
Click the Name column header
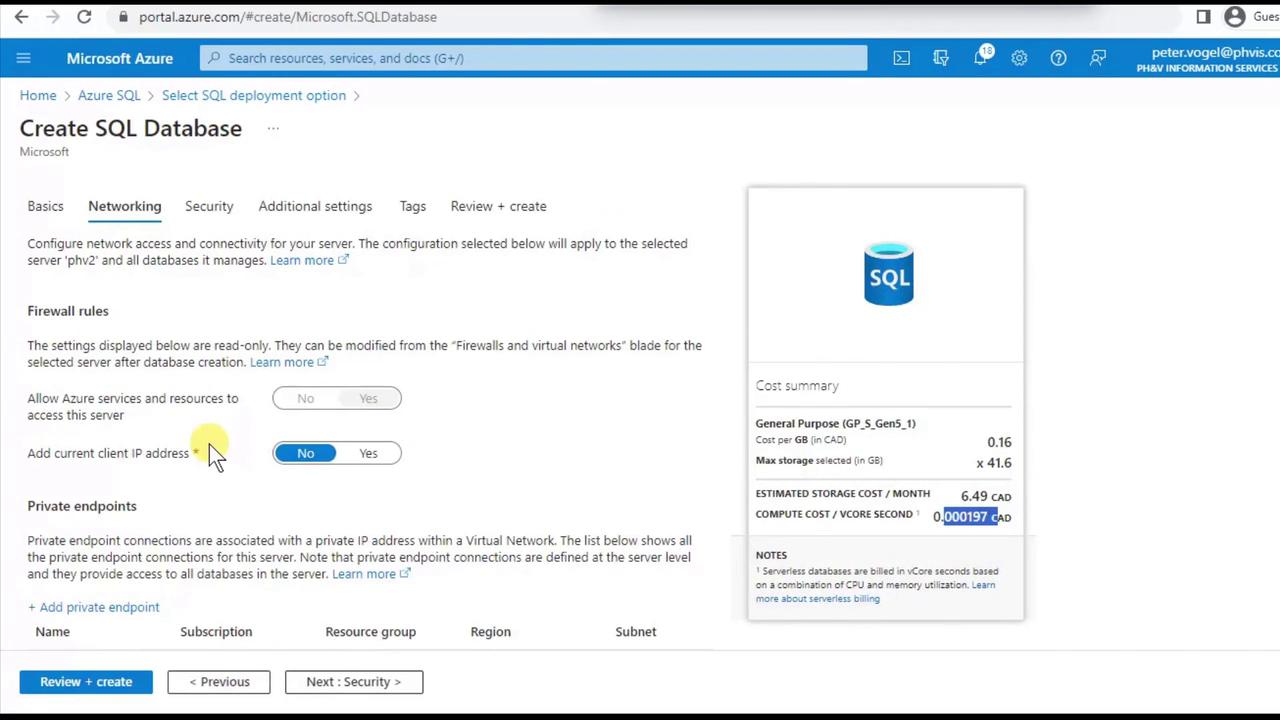pos(53,632)
